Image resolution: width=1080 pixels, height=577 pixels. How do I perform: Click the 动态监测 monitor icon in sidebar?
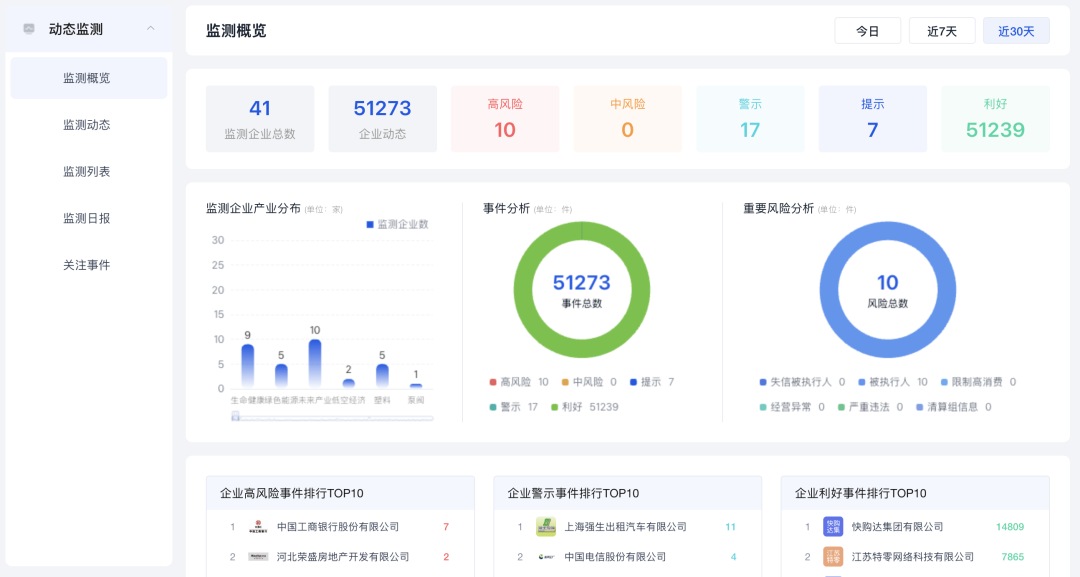[x=29, y=29]
